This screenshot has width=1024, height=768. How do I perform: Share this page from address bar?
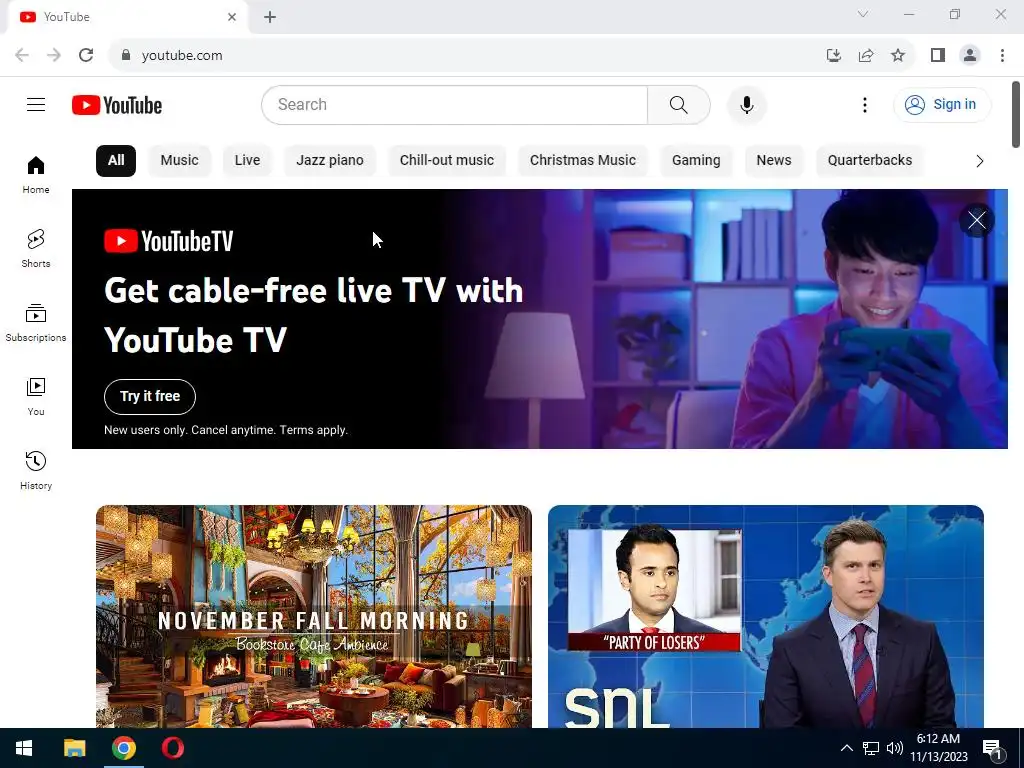[x=866, y=56]
